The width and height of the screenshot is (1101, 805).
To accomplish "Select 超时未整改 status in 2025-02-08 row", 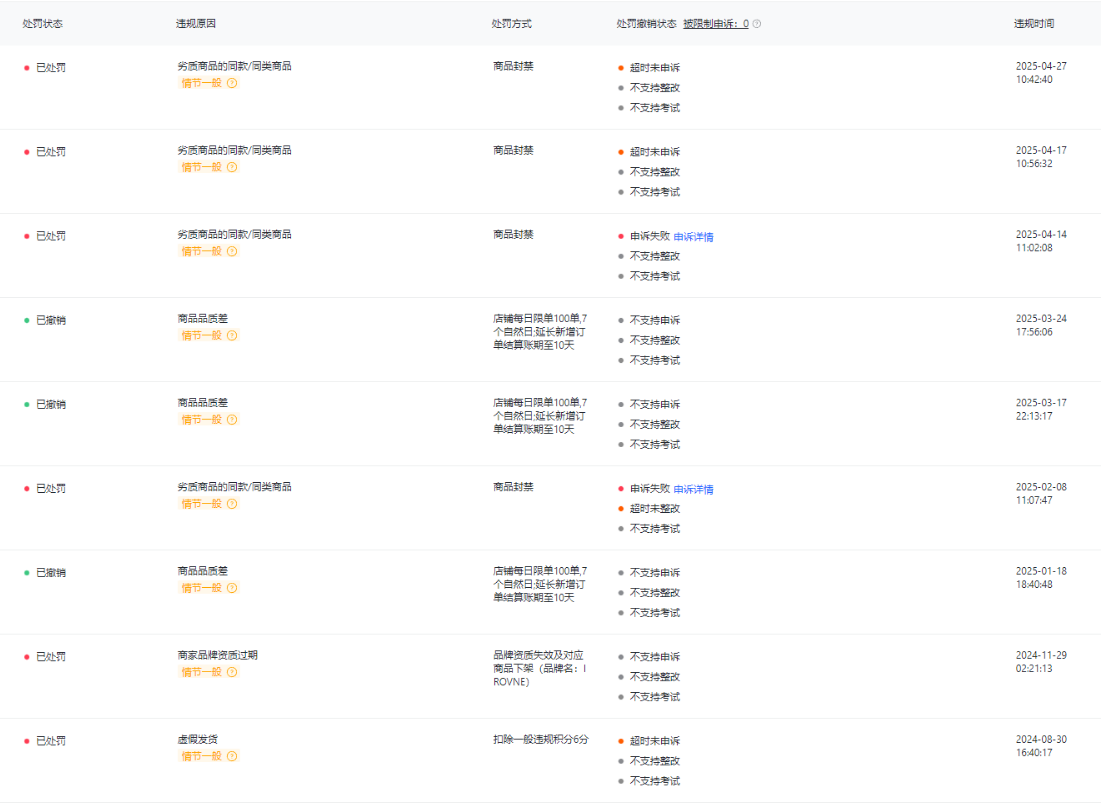I will pos(654,509).
